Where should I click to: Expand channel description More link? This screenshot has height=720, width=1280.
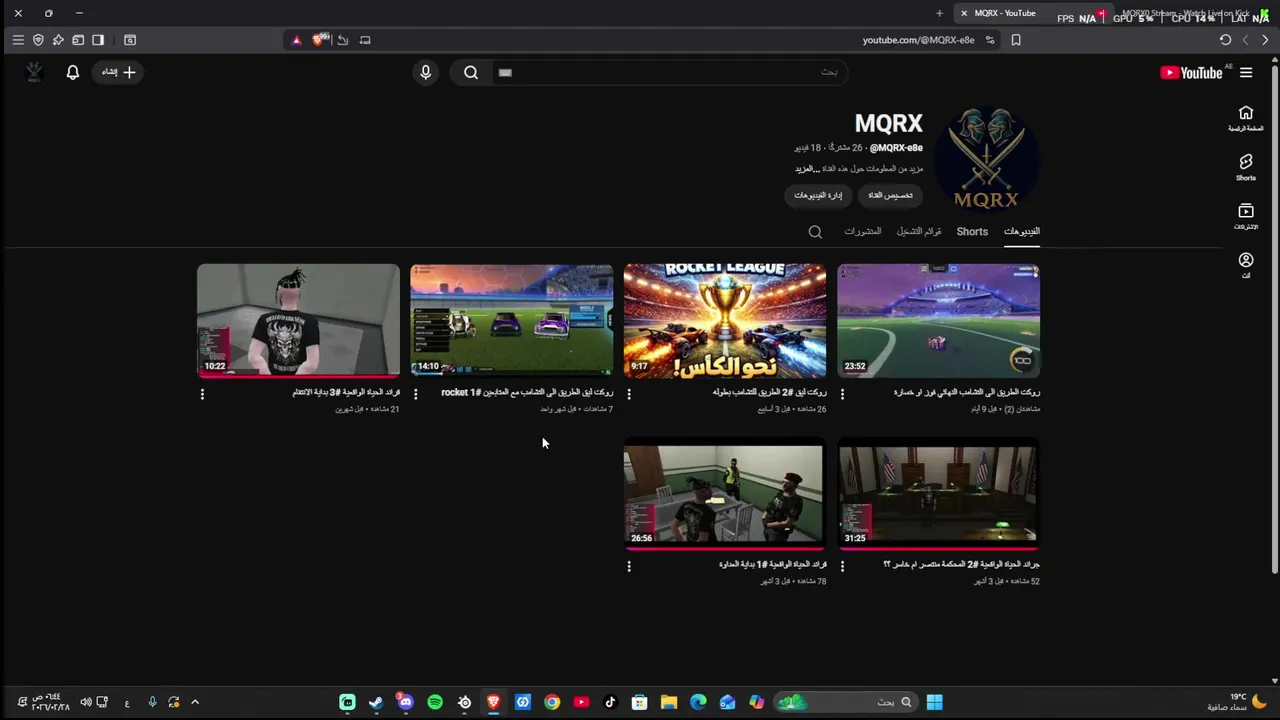[808, 169]
